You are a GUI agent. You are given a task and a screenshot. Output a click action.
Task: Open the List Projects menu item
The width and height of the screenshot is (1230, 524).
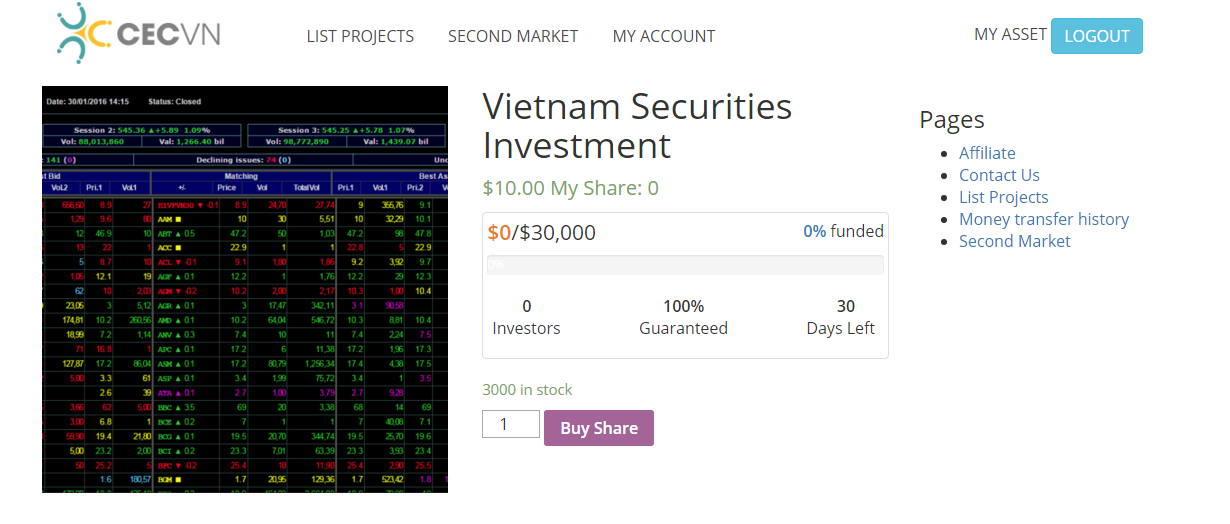click(360, 36)
